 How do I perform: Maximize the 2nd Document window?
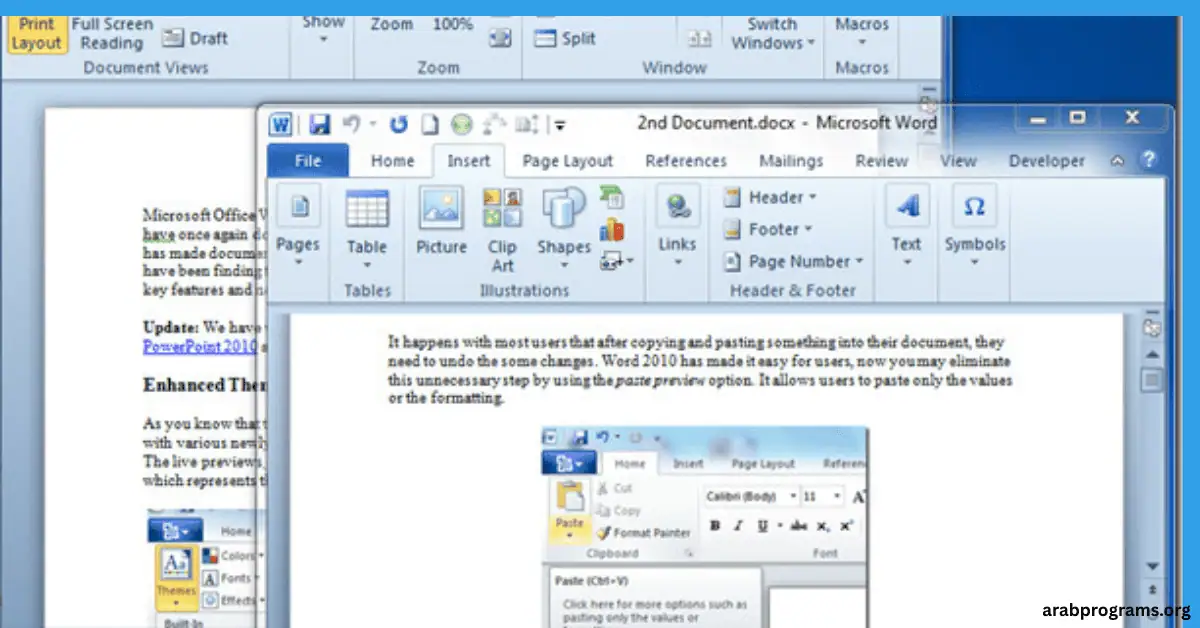1077,118
